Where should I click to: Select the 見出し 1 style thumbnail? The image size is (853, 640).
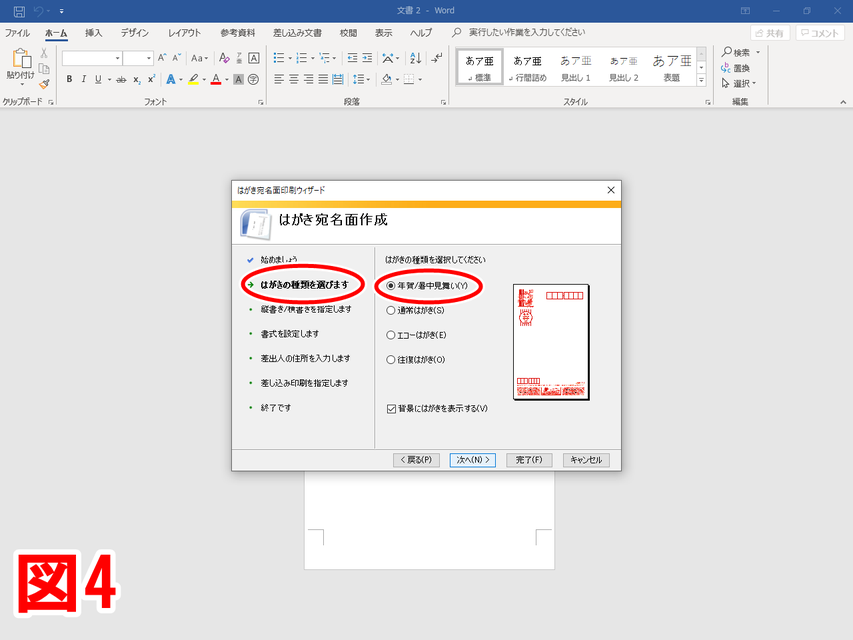click(576, 67)
